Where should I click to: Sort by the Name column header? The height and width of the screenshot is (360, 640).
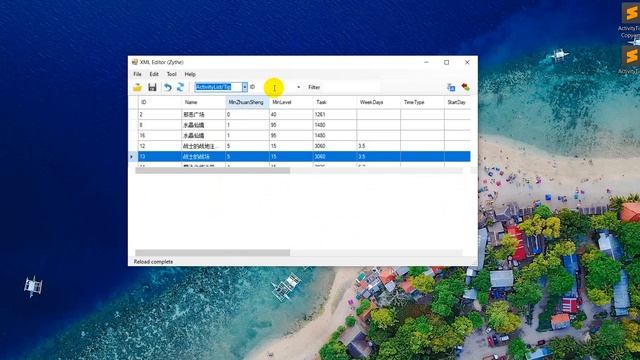click(x=203, y=102)
